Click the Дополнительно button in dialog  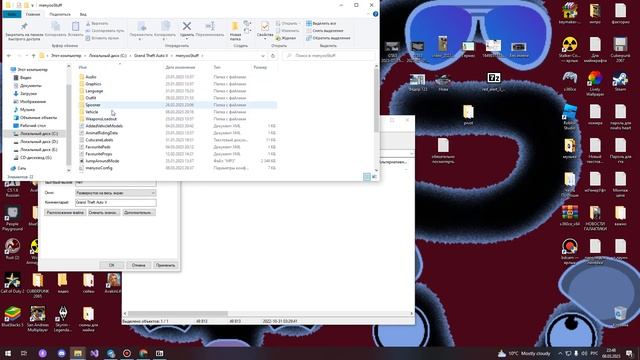coord(139,213)
